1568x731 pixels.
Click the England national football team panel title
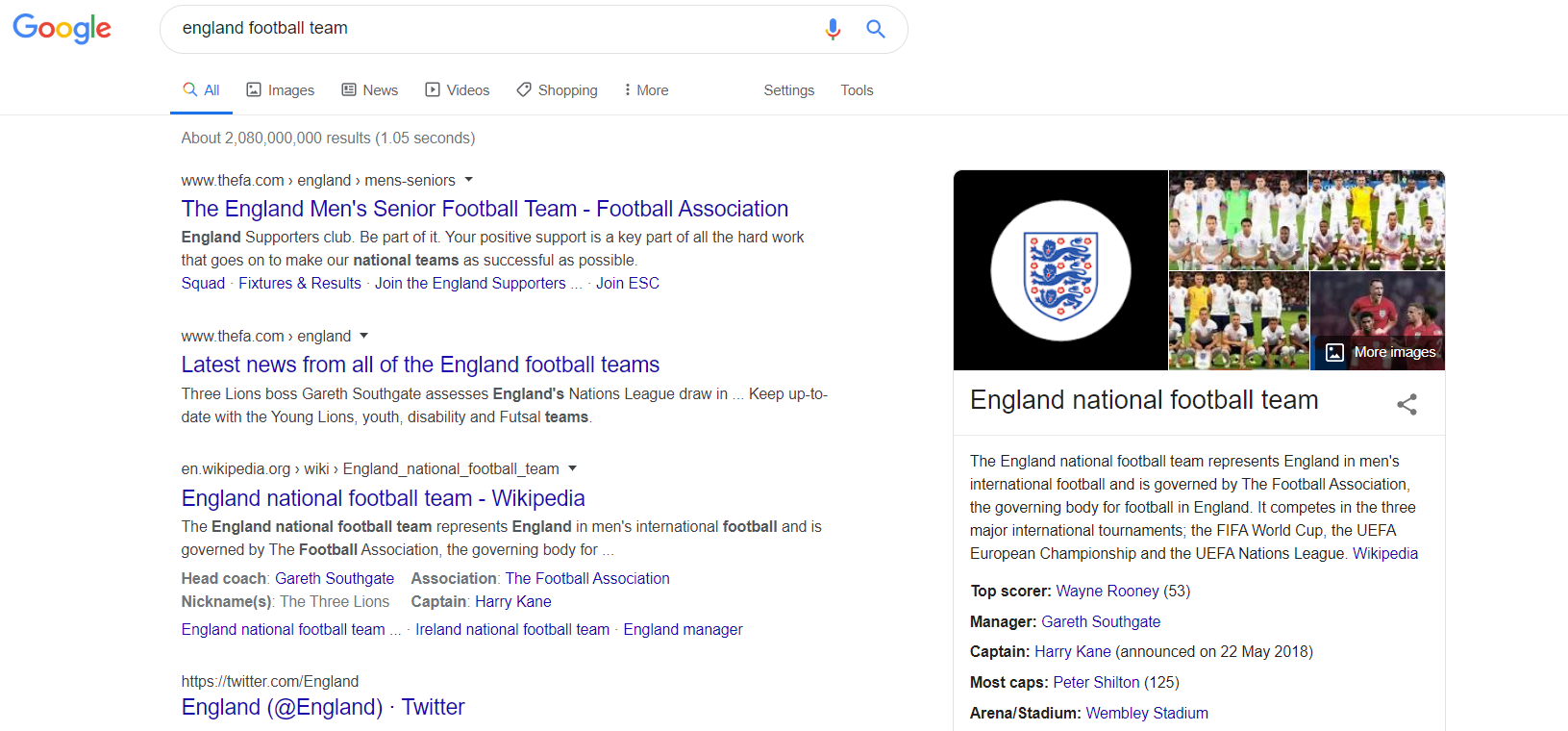(x=1144, y=400)
